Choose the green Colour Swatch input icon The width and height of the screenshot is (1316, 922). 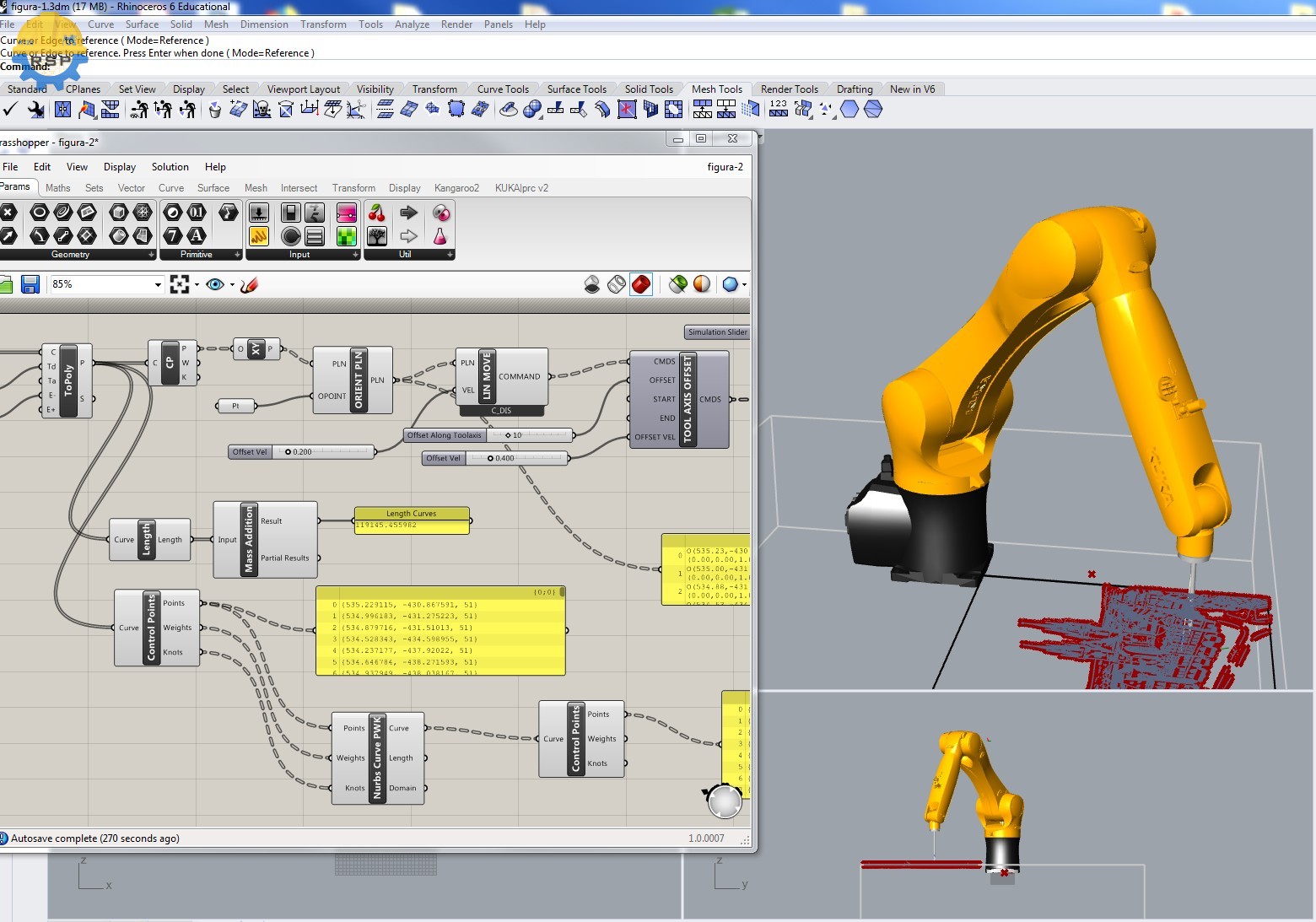tap(346, 236)
